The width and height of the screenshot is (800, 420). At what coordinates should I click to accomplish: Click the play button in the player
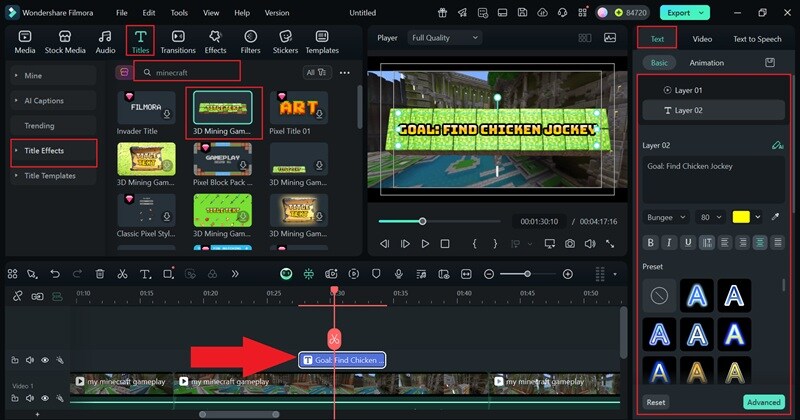[425, 244]
